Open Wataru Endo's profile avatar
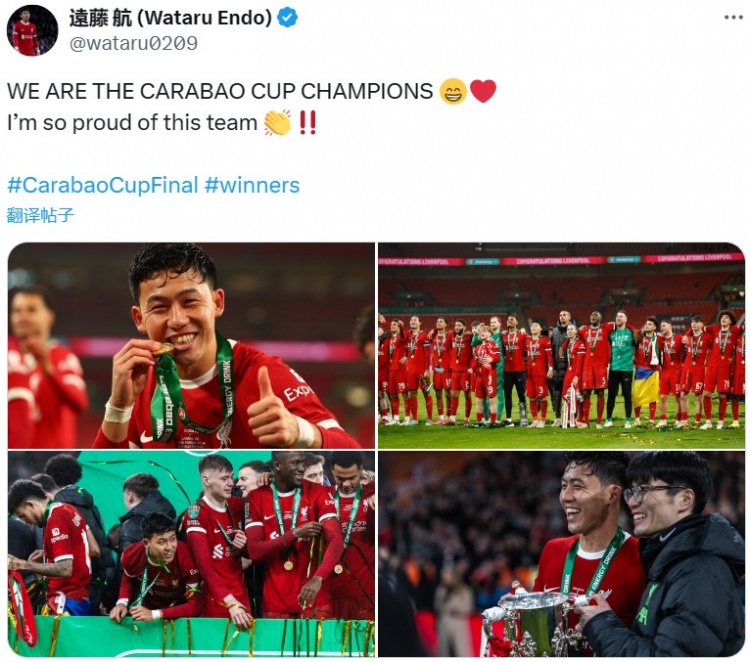 (32, 31)
